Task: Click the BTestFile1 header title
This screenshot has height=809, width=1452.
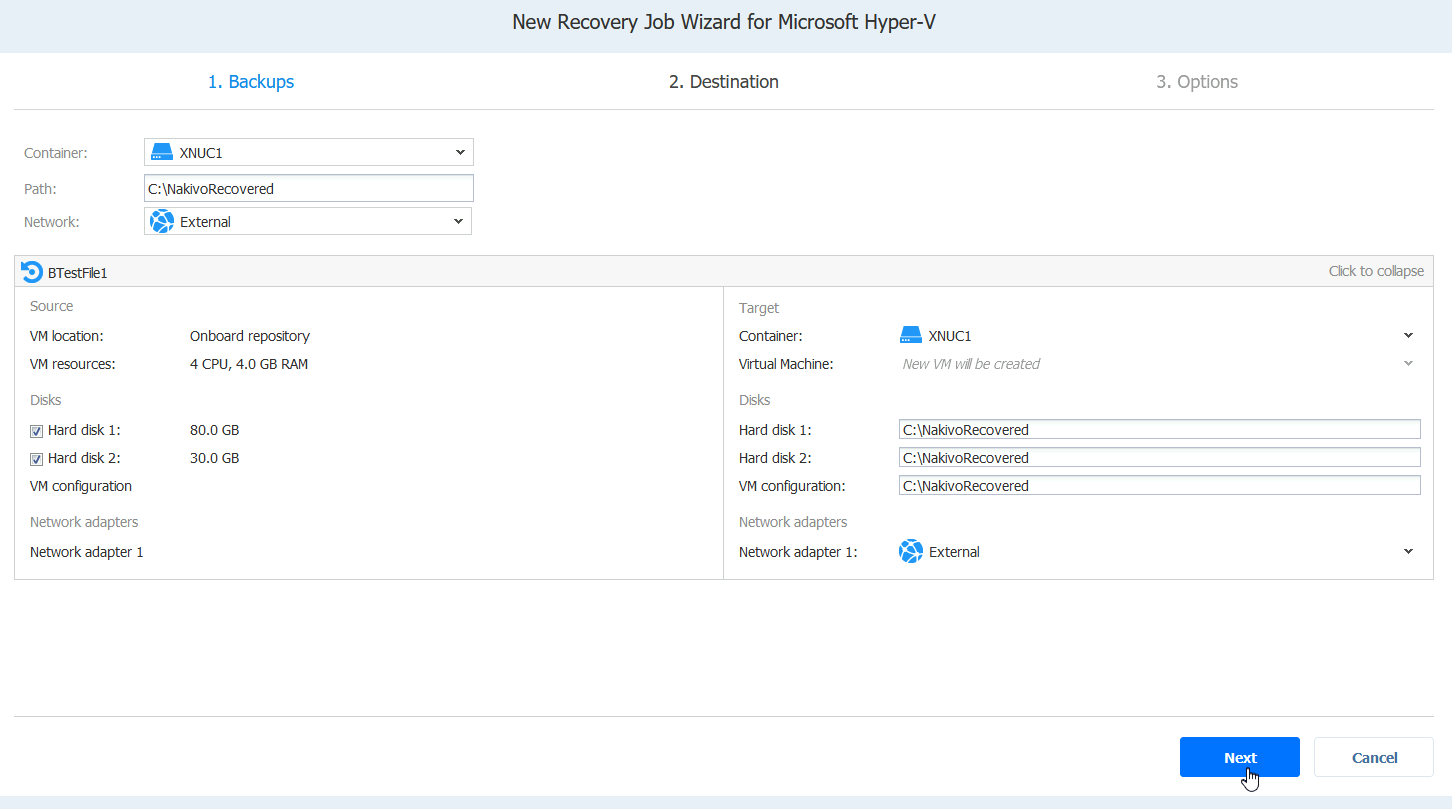Action: click(x=77, y=272)
